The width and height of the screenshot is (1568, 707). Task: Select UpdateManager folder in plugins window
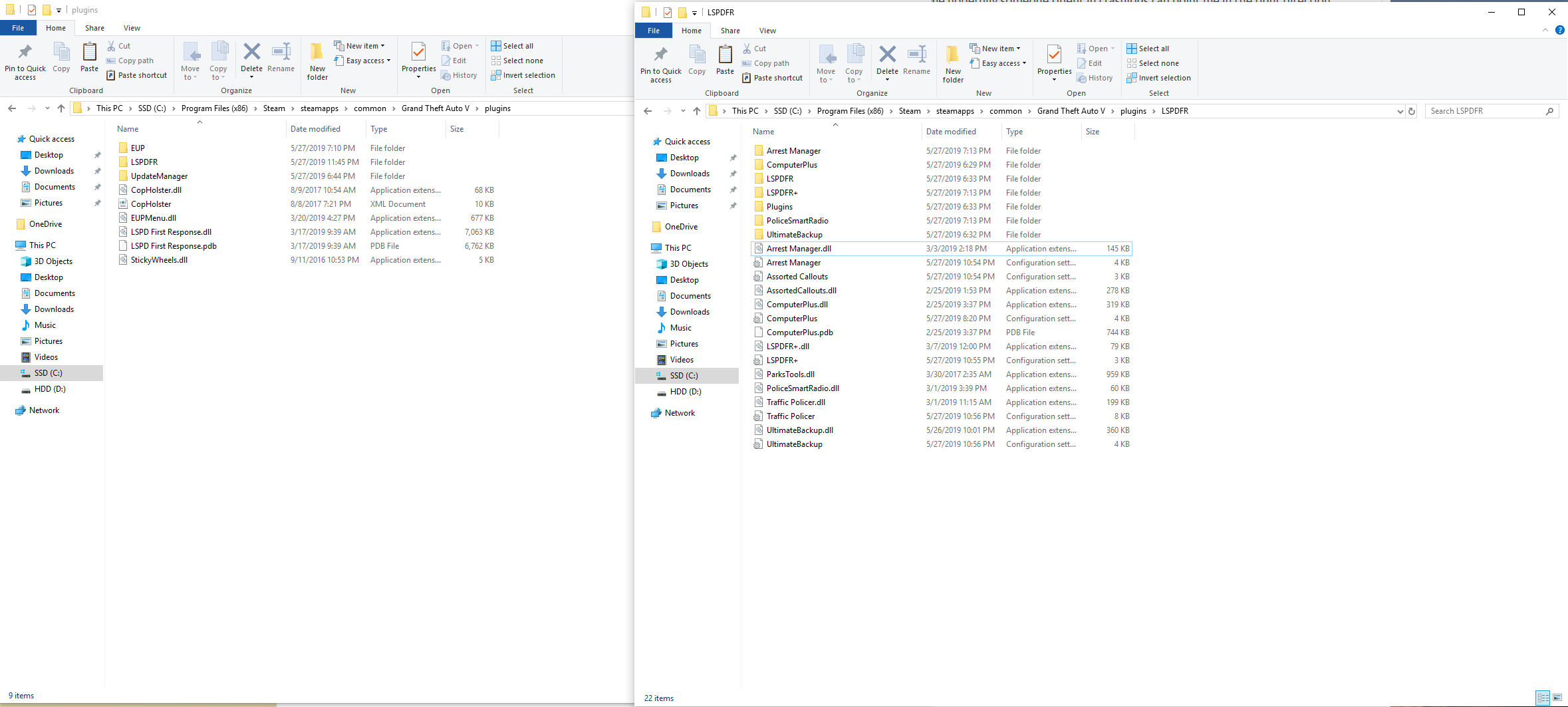click(x=159, y=176)
